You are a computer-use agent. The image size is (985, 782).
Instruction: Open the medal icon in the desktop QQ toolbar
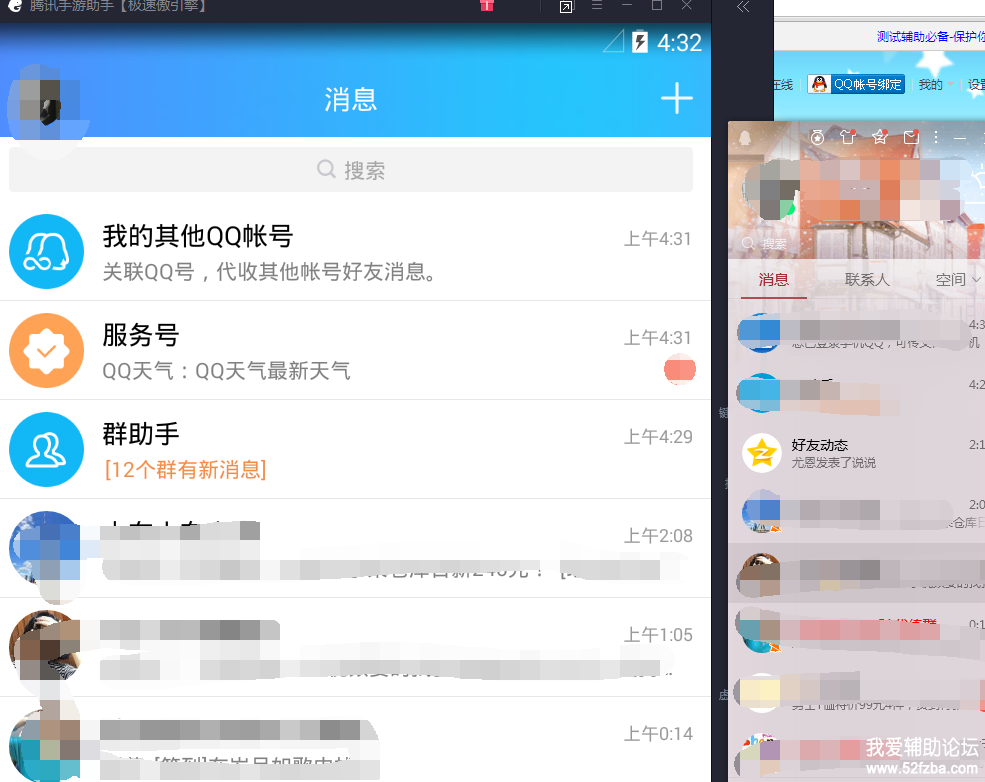(x=817, y=137)
